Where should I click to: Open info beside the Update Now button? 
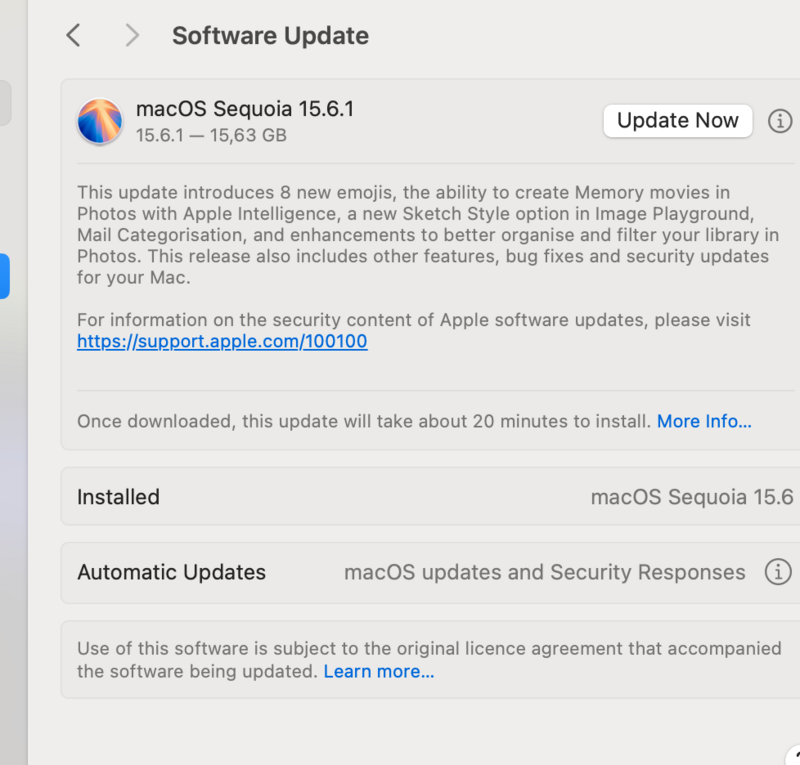[x=779, y=121]
